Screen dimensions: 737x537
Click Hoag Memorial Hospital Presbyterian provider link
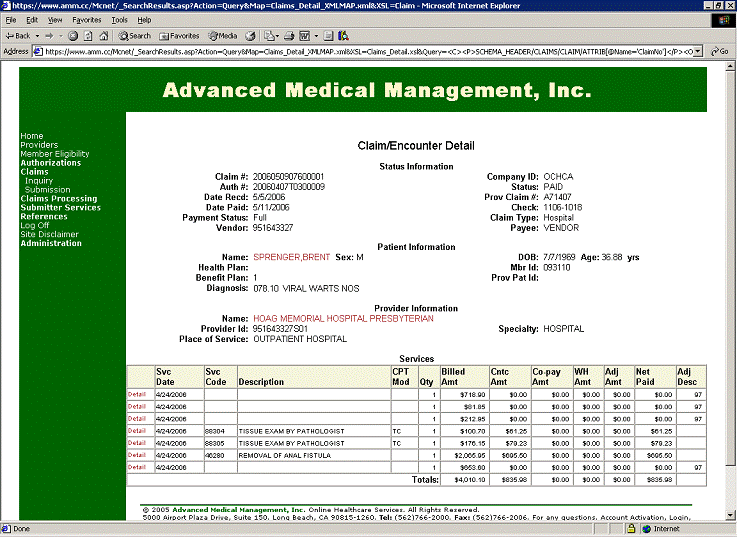click(x=343, y=318)
